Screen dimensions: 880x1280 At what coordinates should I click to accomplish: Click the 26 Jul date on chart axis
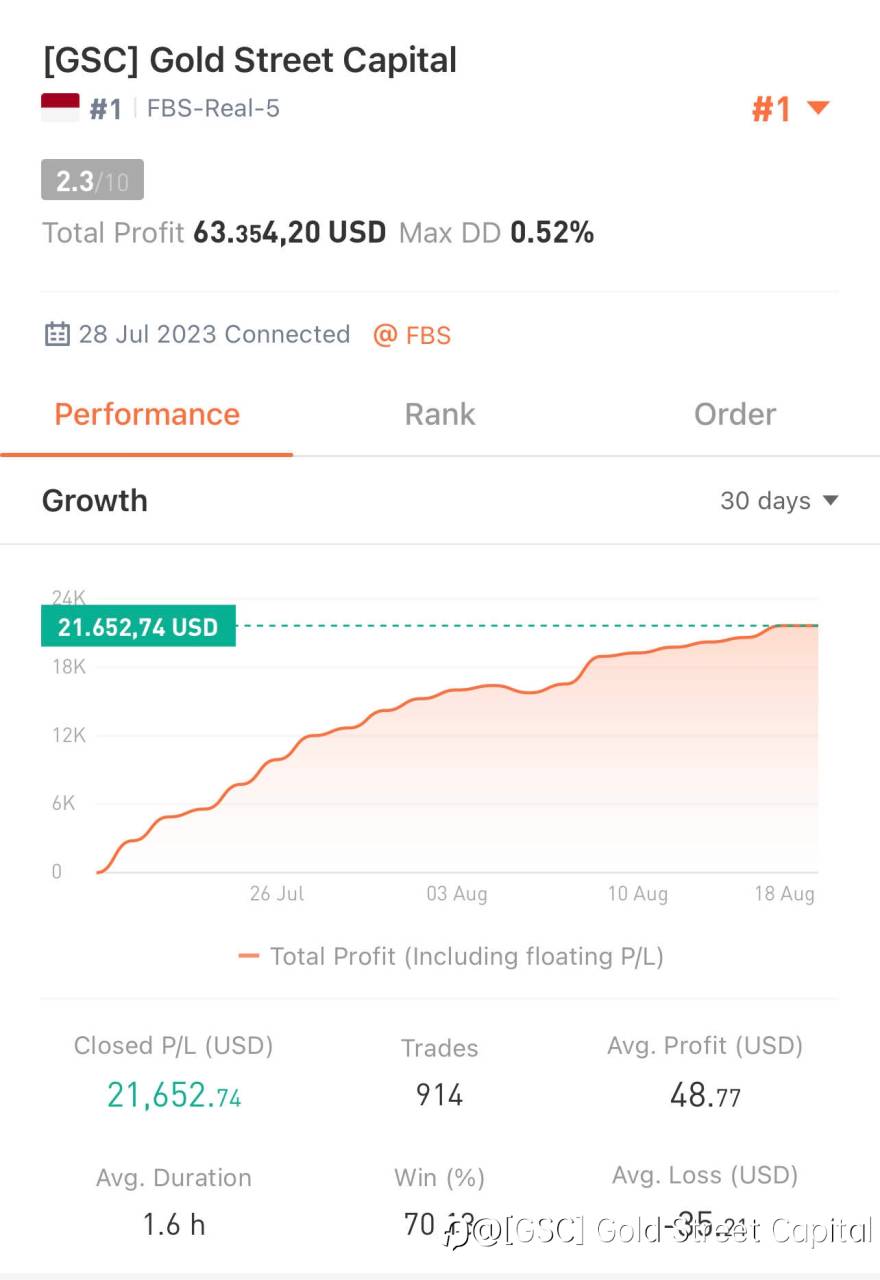pyautogui.click(x=277, y=893)
